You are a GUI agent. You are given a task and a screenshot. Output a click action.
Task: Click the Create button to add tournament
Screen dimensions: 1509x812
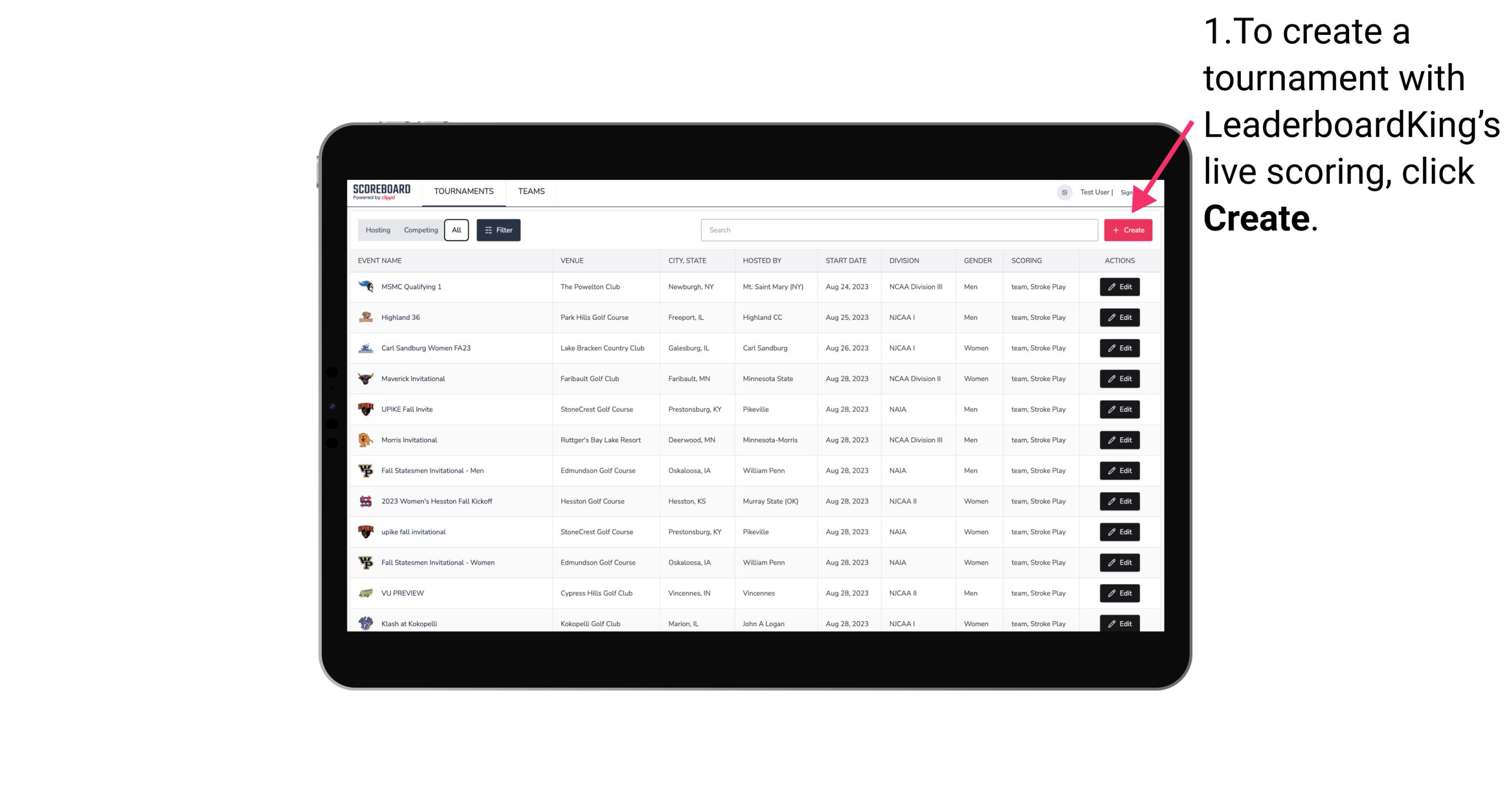coord(1128,230)
